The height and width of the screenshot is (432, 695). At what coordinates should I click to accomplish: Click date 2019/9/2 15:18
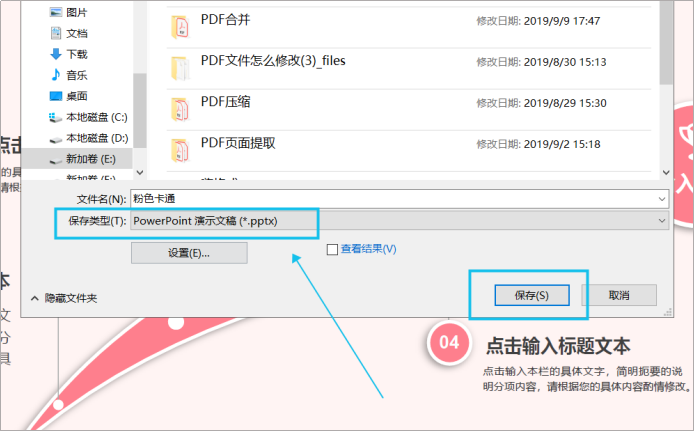(562, 144)
